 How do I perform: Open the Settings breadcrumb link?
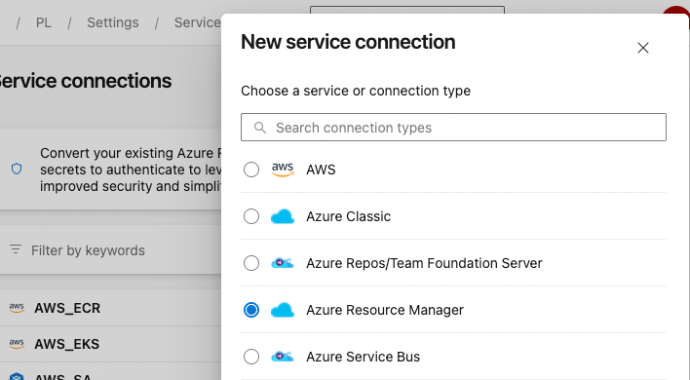[113, 22]
